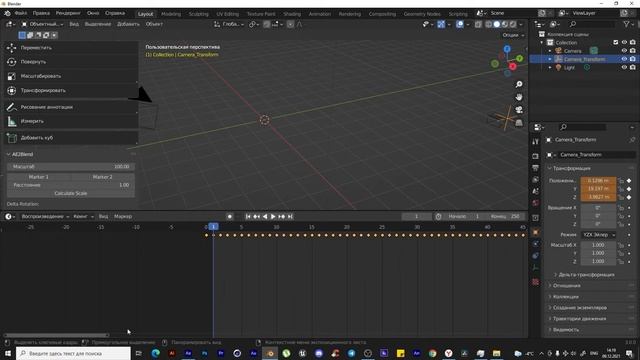Viewport: 640px width, 360px height.
Task: Click the Blender logo menu icon
Action: (x=7, y=13)
